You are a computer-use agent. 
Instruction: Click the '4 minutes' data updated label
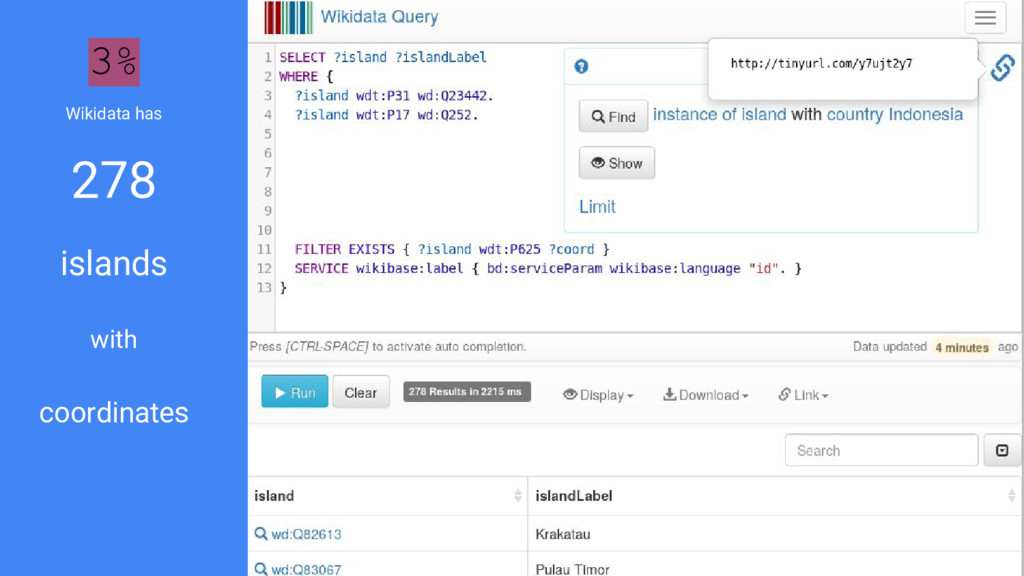coord(962,347)
